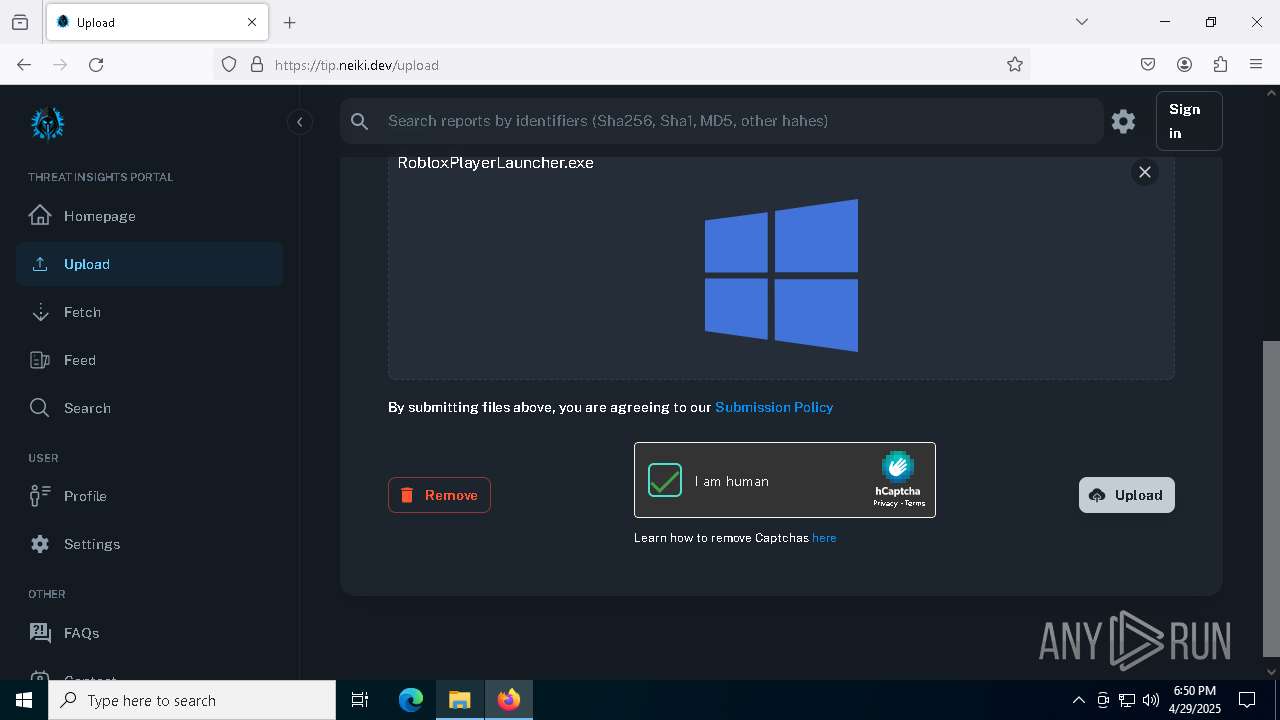
Task: Open the volume speaker tray icon
Action: (x=1151, y=700)
